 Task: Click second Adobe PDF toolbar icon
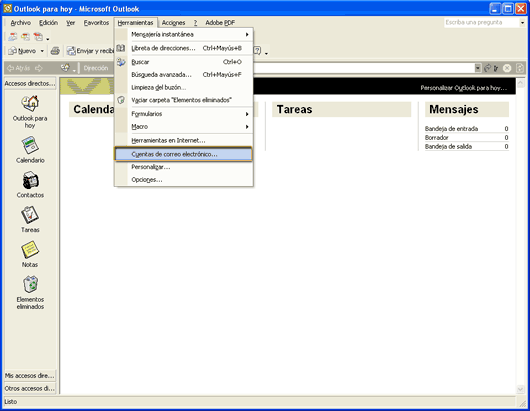coord(26,37)
